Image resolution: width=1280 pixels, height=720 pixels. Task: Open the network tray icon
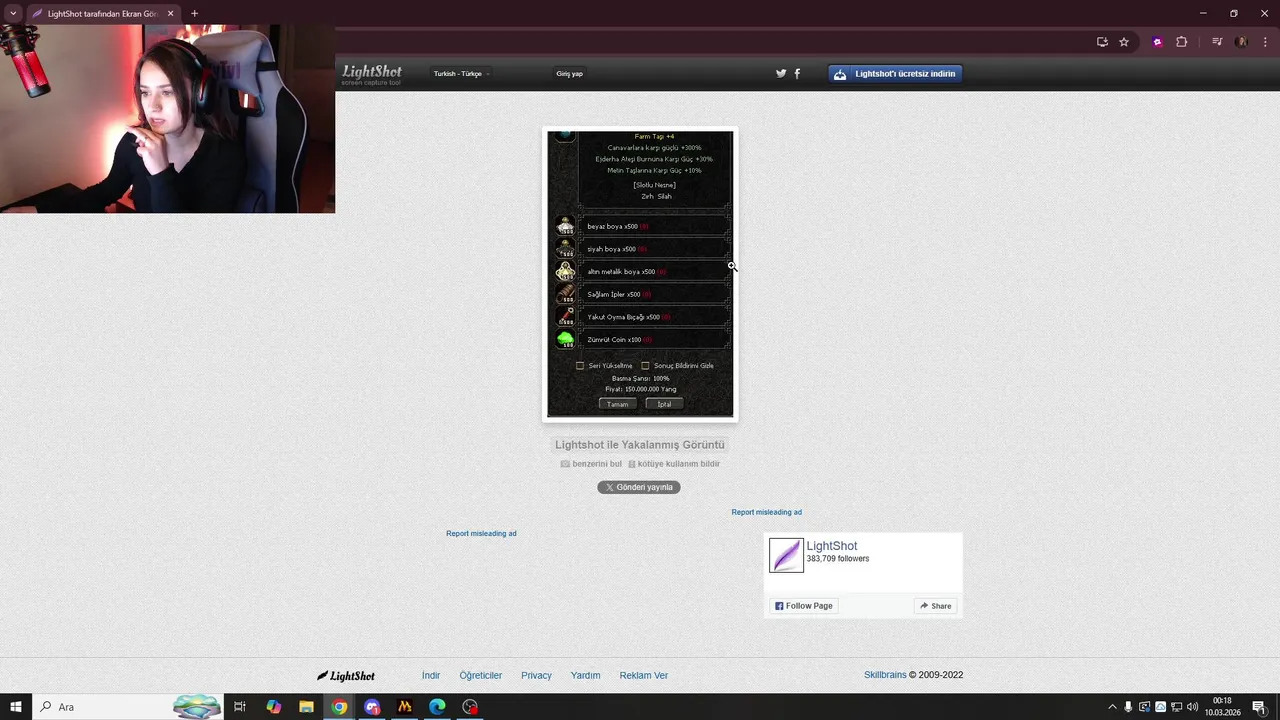coord(1176,707)
